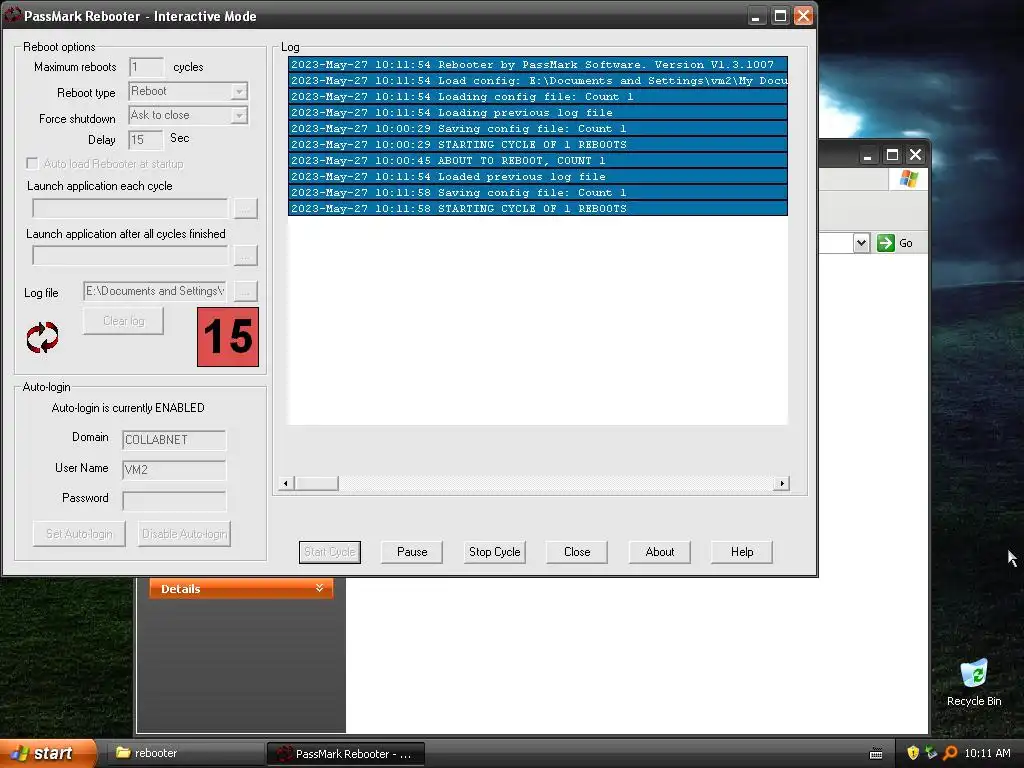Click the Stop Cycle button
Image resolution: width=1024 pixels, height=768 pixels.
pos(494,552)
